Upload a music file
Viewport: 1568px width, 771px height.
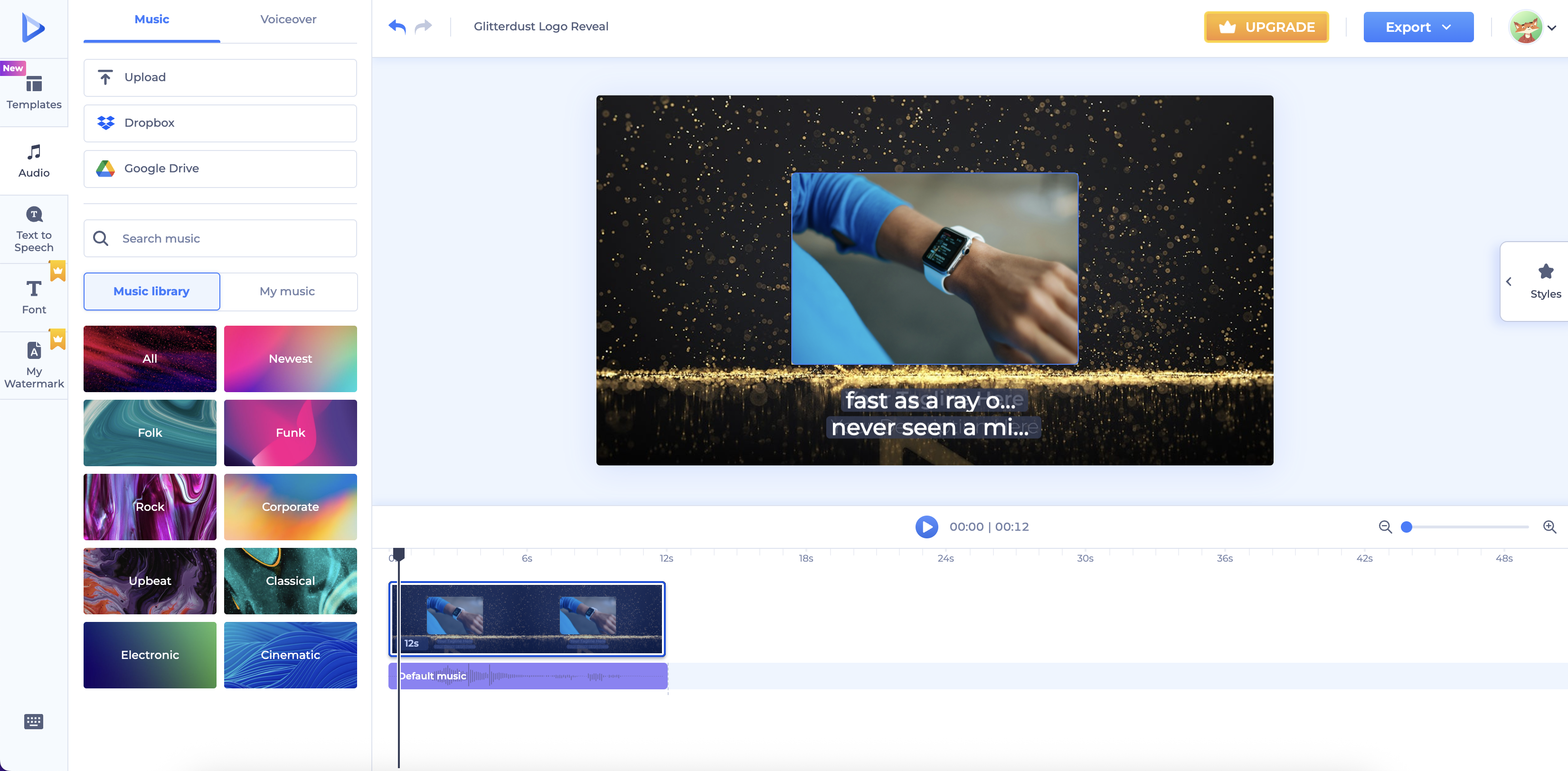pyautogui.click(x=220, y=77)
